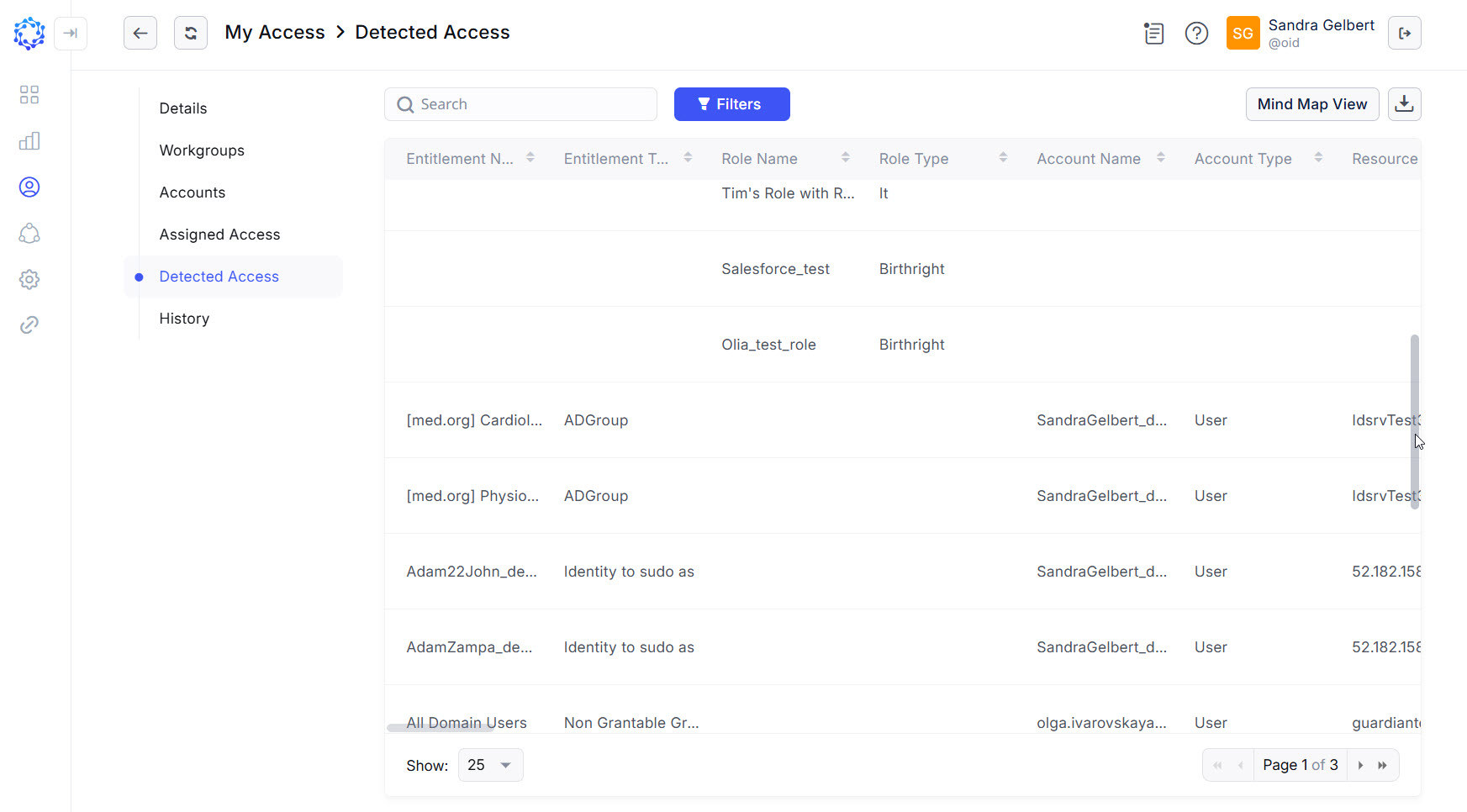This screenshot has width=1467, height=812.
Task: Select Assigned Access in the side menu
Action: tap(219, 235)
